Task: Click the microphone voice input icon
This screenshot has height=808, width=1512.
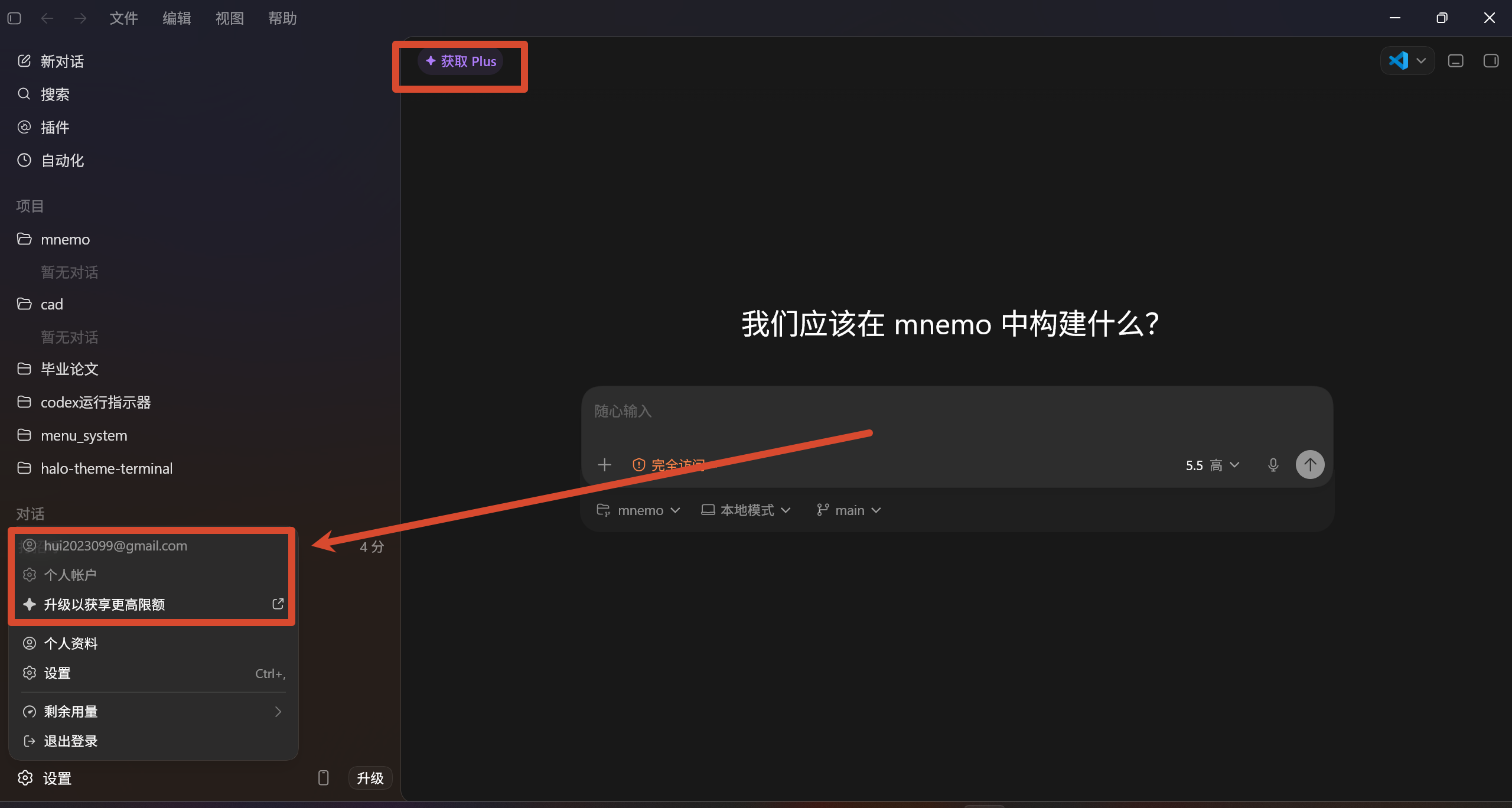Action: tap(1273, 465)
